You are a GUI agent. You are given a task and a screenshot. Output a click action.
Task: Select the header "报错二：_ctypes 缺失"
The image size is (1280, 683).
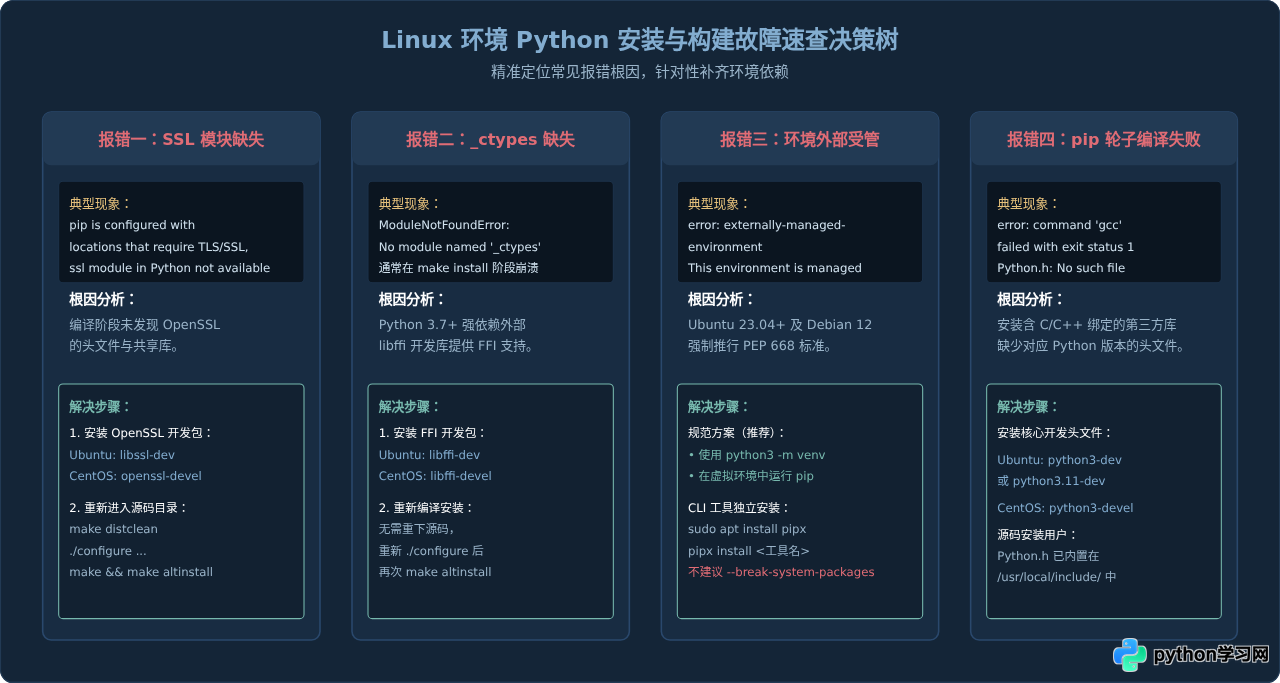click(490, 139)
